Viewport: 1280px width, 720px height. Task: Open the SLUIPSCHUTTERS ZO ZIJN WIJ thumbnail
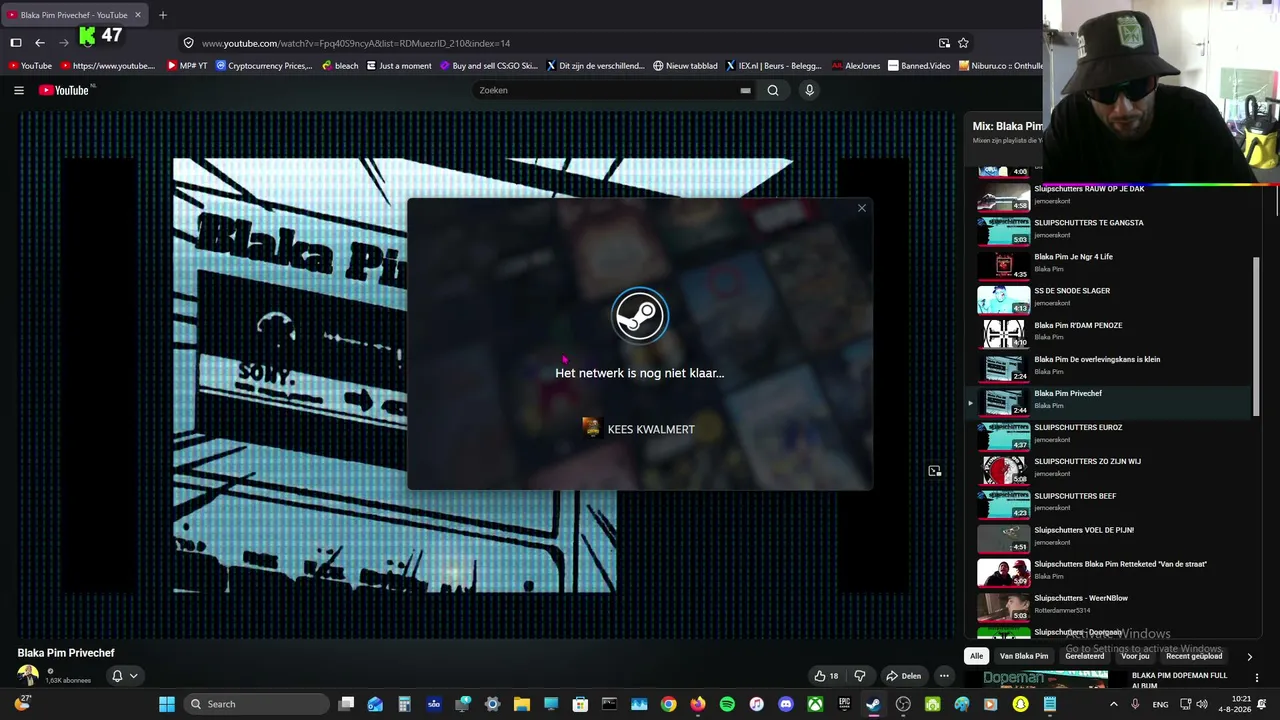pos(1003,470)
